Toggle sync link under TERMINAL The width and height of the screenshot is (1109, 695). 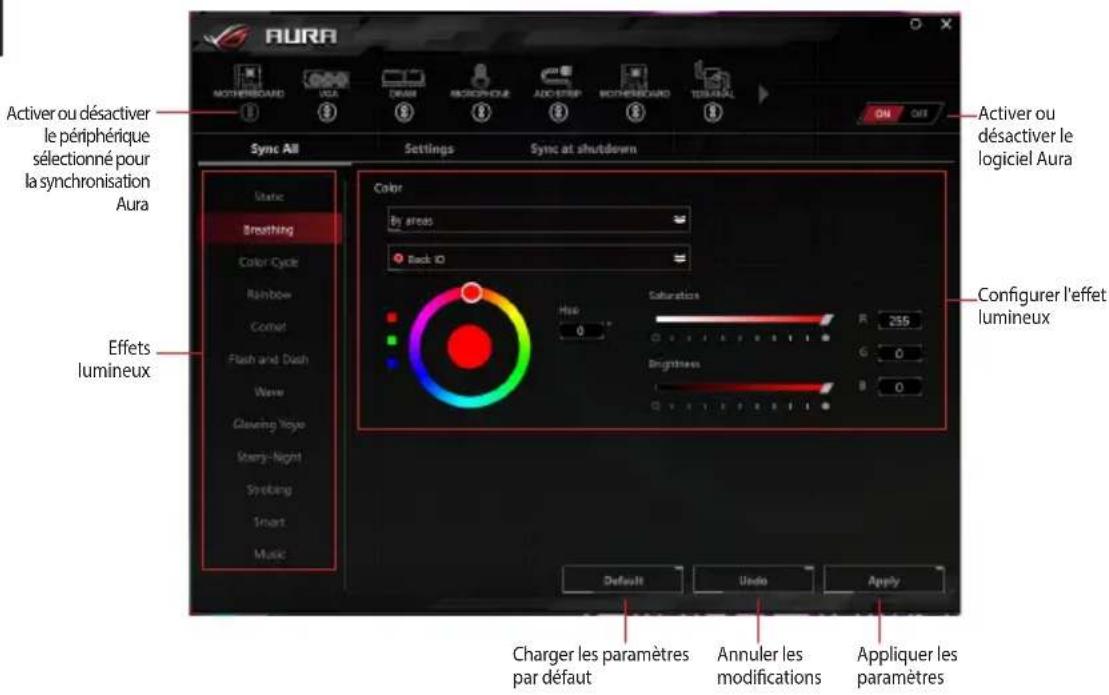(712, 112)
